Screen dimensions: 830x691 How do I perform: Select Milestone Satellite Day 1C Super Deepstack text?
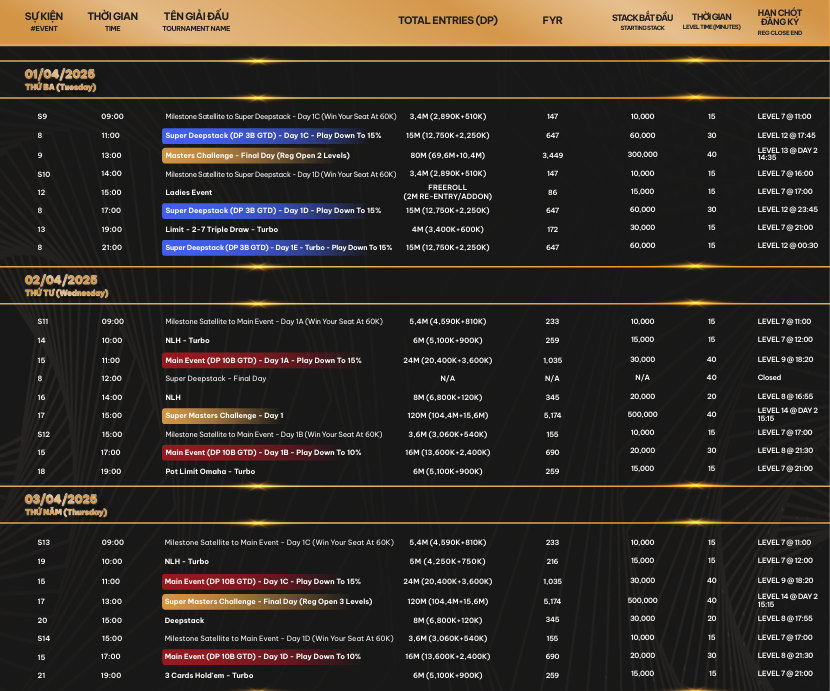click(x=281, y=116)
